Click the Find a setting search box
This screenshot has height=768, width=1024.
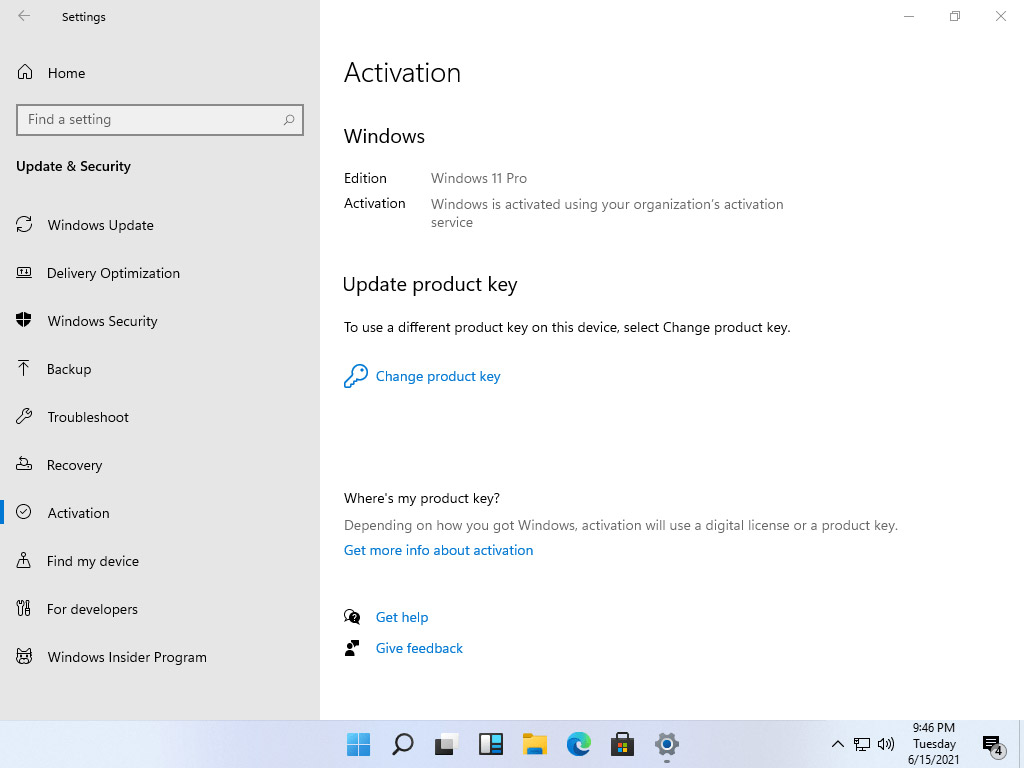[x=160, y=120]
